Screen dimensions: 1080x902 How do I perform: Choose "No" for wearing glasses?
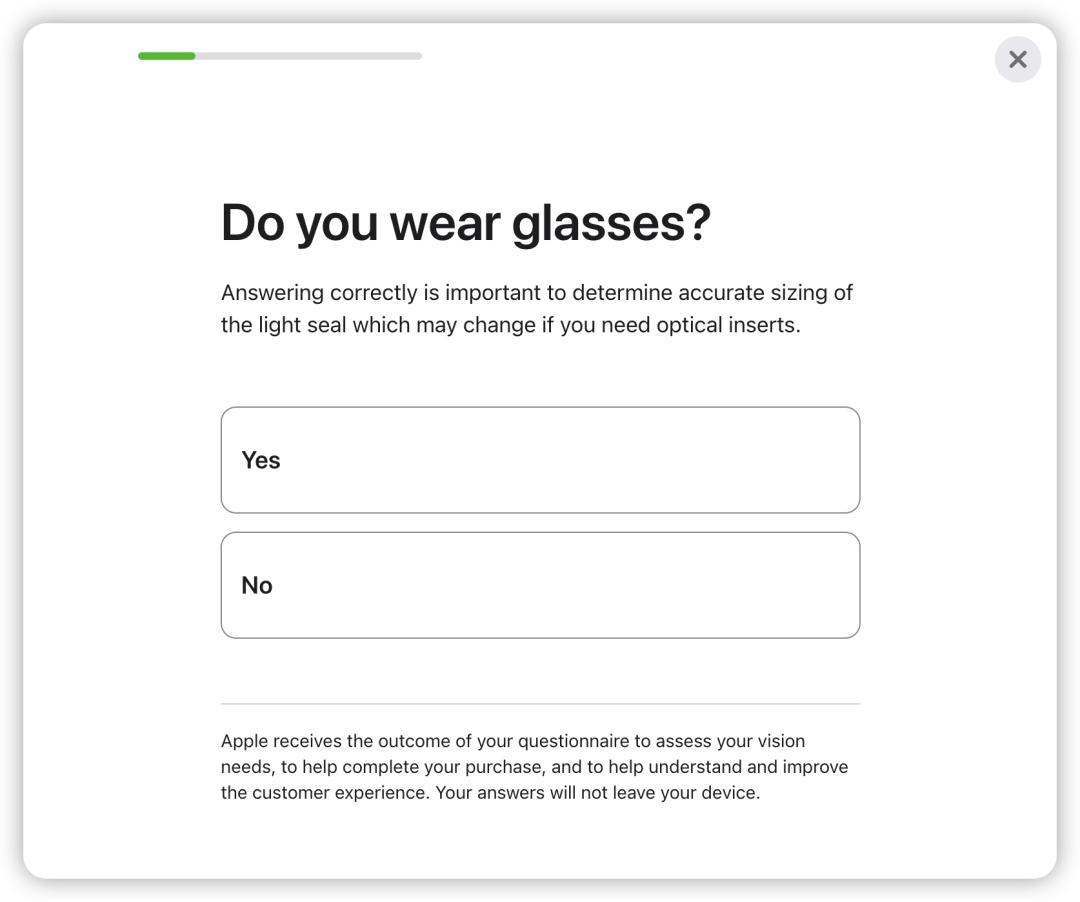pyautogui.click(x=540, y=585)
